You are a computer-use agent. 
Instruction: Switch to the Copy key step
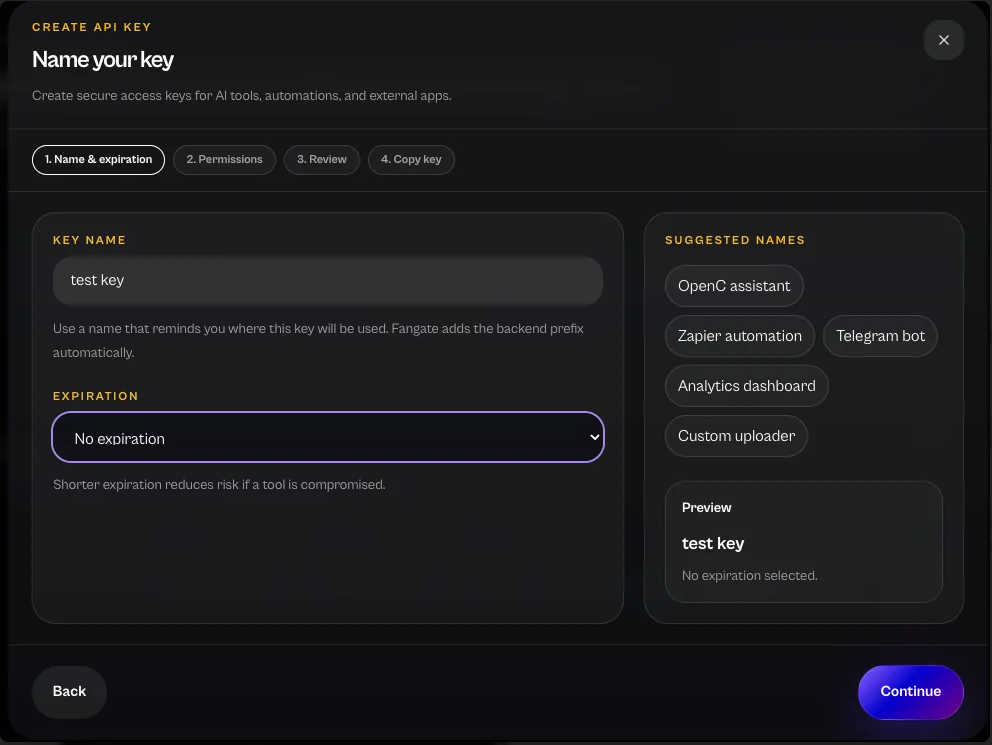pos(411,159)
